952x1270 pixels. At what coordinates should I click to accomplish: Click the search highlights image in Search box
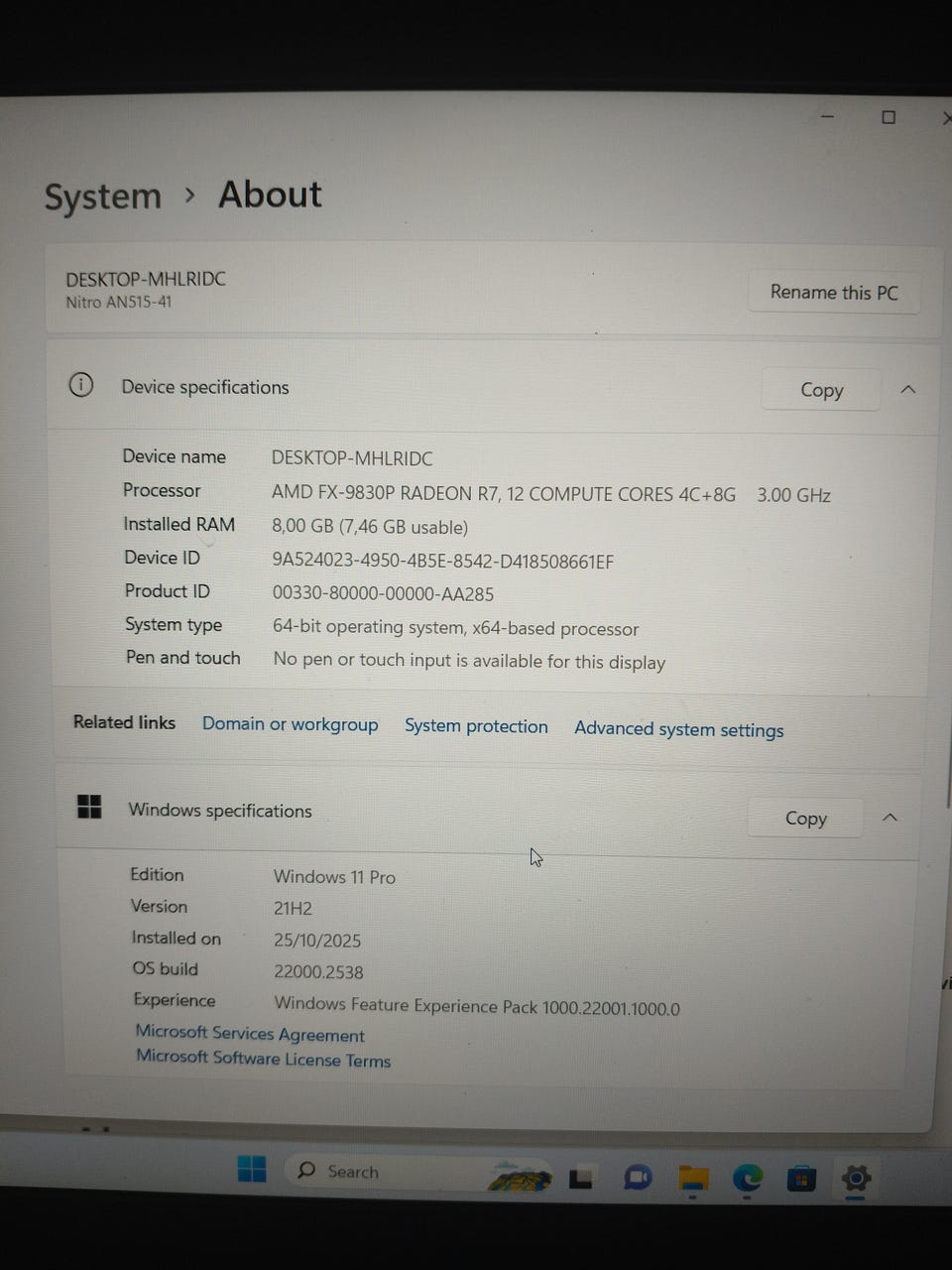click(x=520, y=1178)
